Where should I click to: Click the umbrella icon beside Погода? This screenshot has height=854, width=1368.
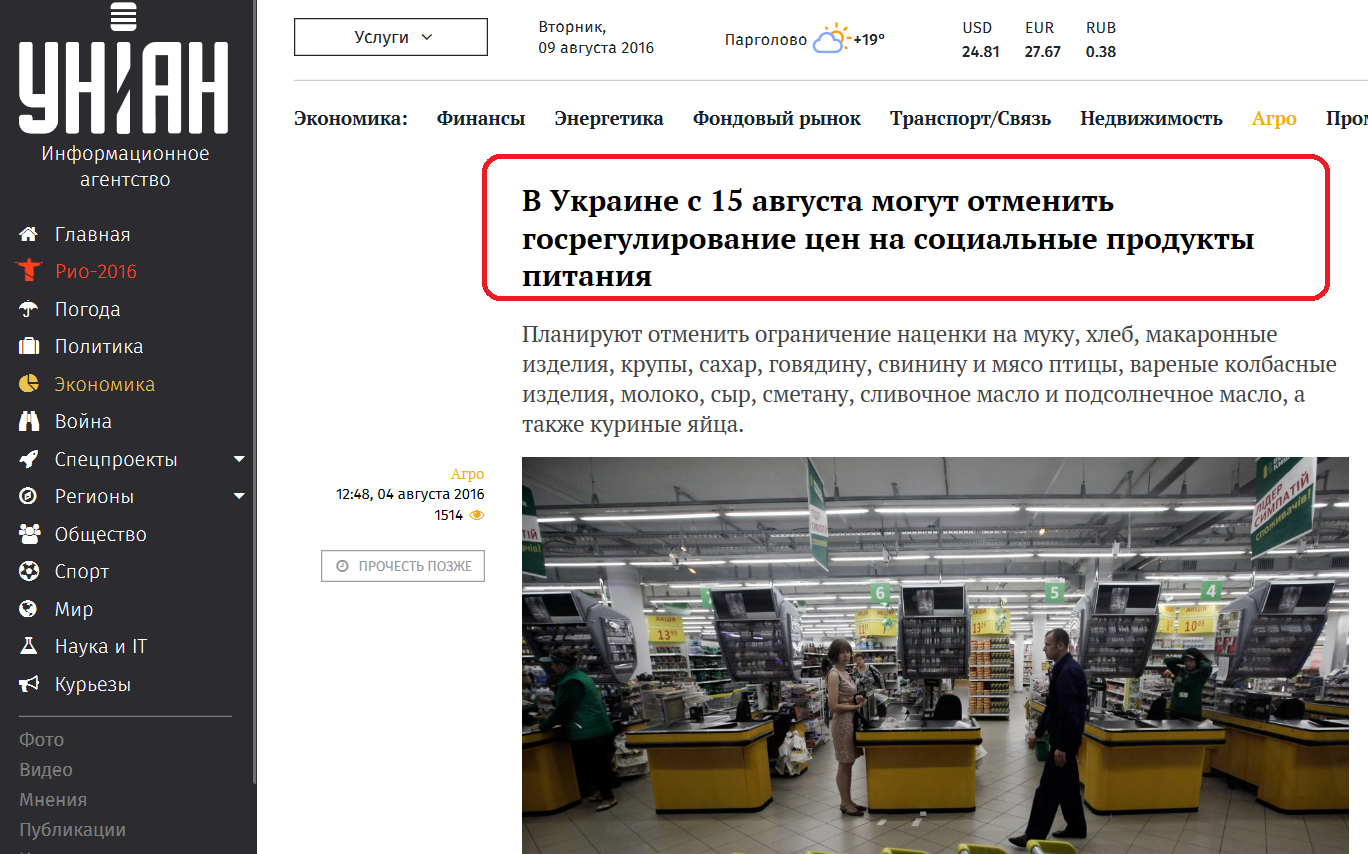(x=29, y=309)
